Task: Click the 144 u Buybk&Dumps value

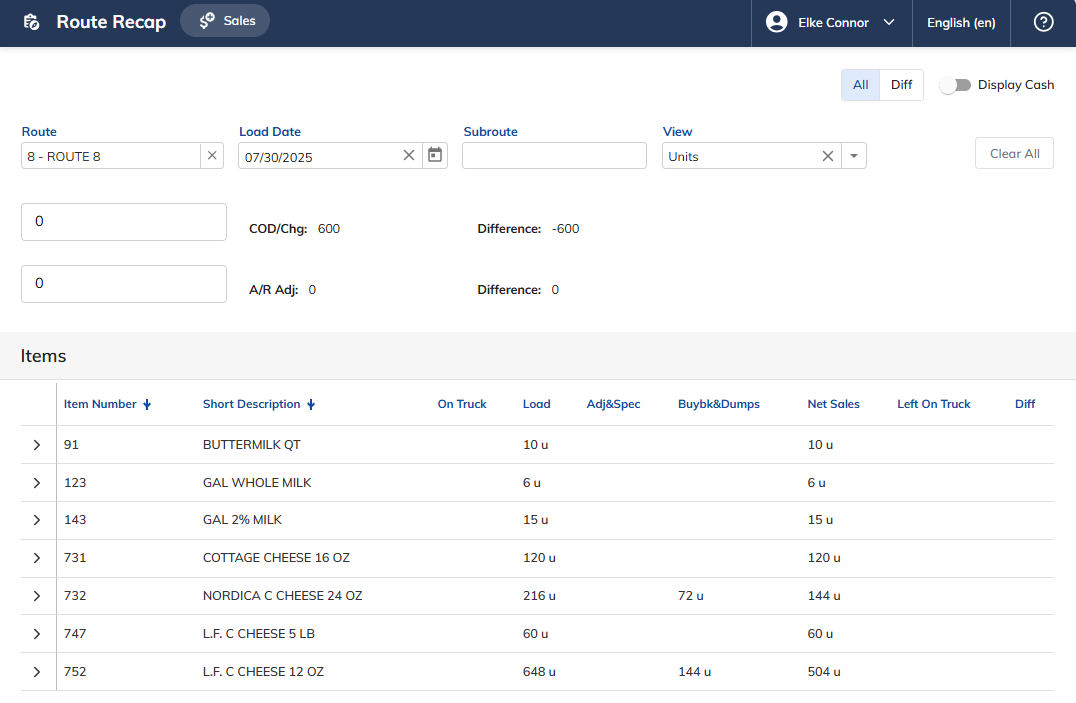Action: coord(694,671)
